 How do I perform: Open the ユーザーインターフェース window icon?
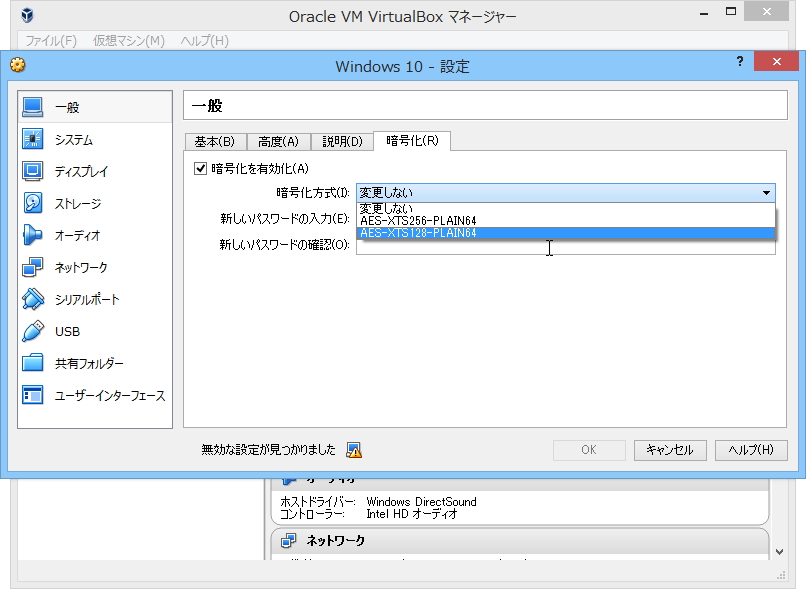[32, 395]
